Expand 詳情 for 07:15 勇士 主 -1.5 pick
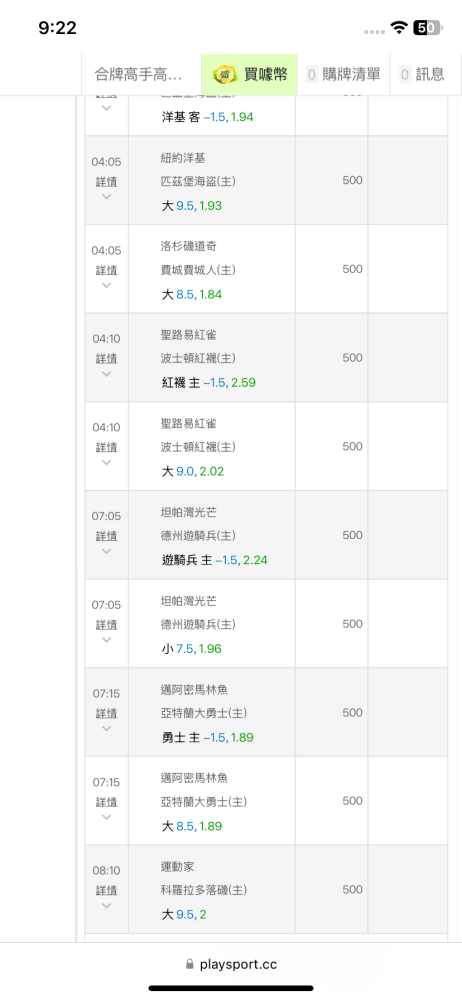The width and height of the screenshot is (462, 1000). coord(107,714)
